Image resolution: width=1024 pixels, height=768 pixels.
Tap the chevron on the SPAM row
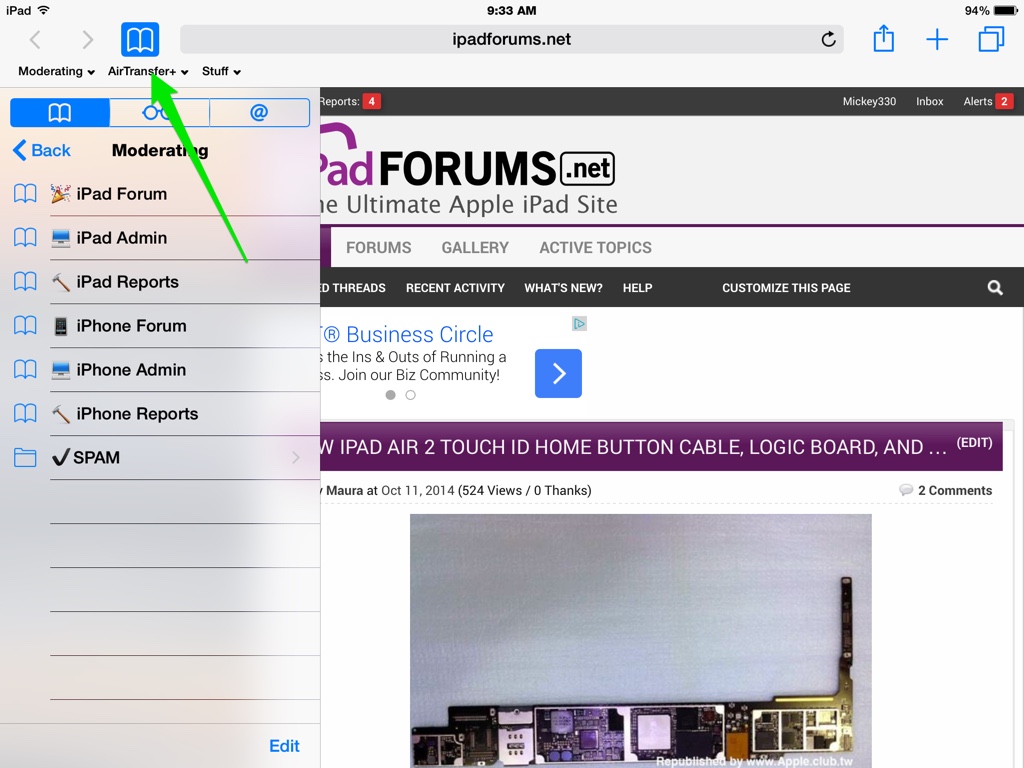(296, 457)
